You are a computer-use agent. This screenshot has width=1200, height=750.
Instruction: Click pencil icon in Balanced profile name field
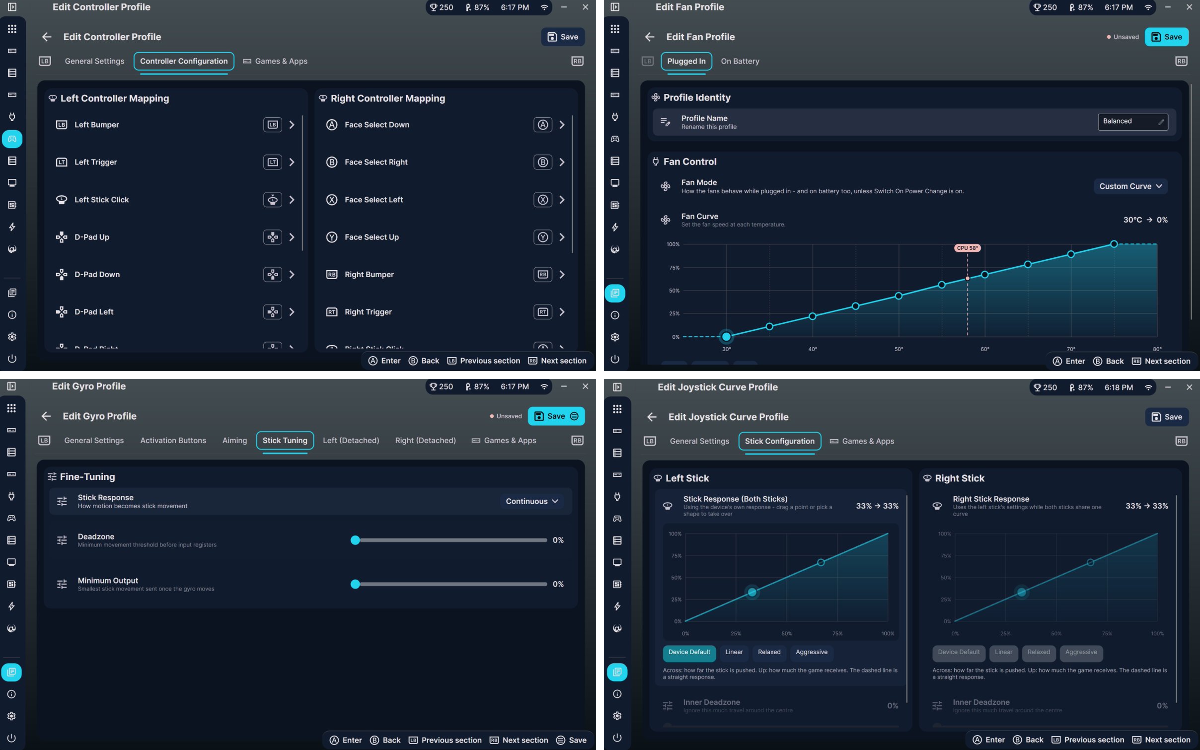point(1161,122)
